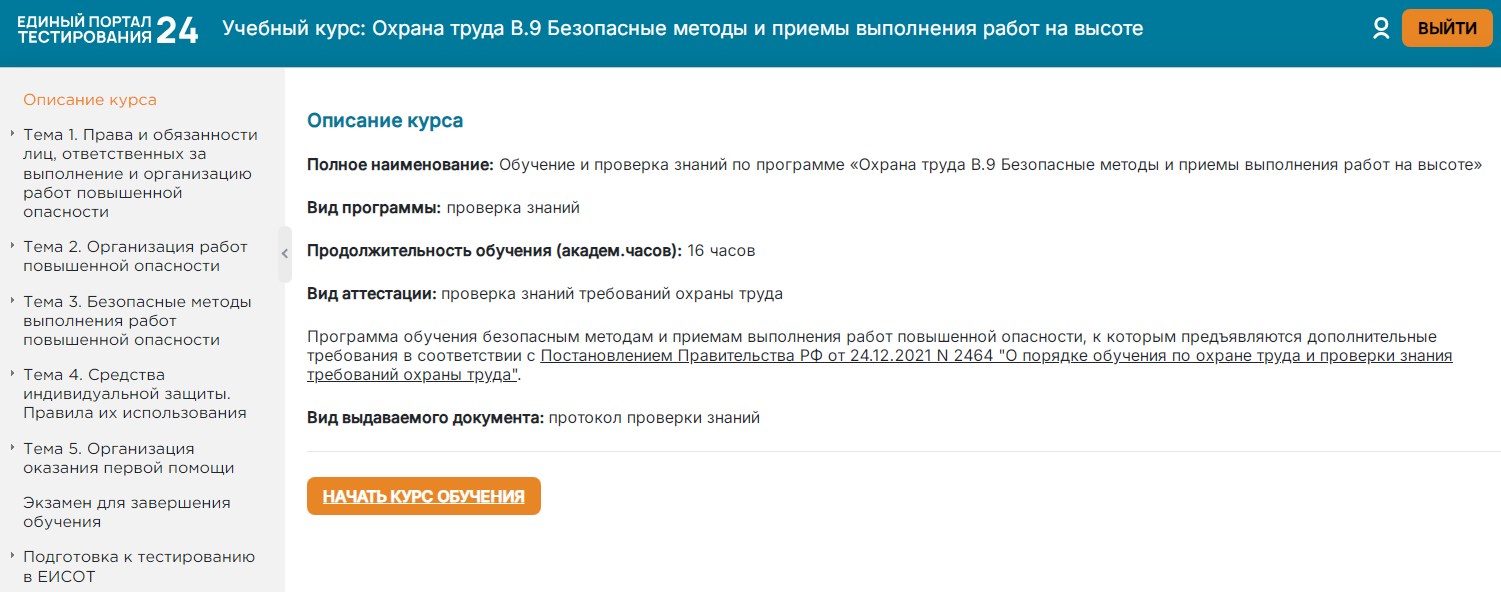Expand the Подготовка к тестированию arrow
Screen dimensions: 1501x592
click(x=12, y=555)
